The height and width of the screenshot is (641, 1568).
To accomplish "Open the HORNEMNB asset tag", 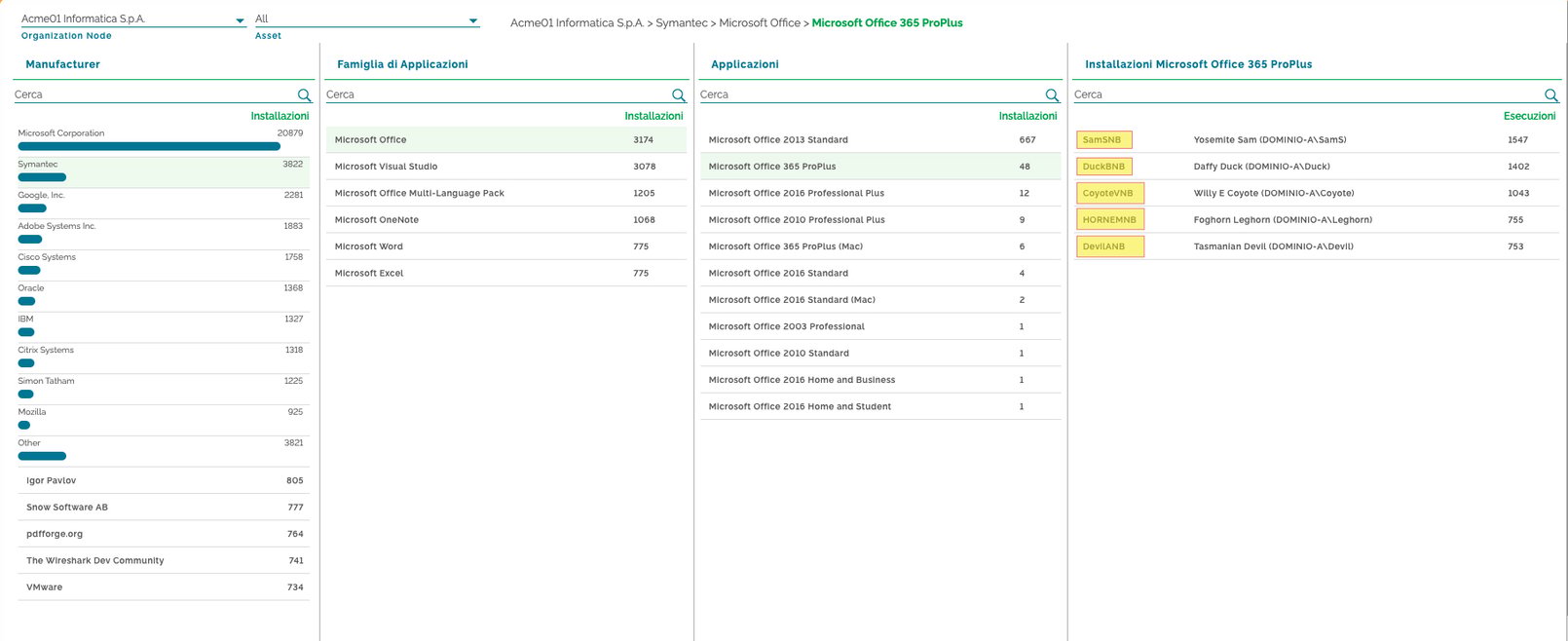I will tap(1109, 220).
